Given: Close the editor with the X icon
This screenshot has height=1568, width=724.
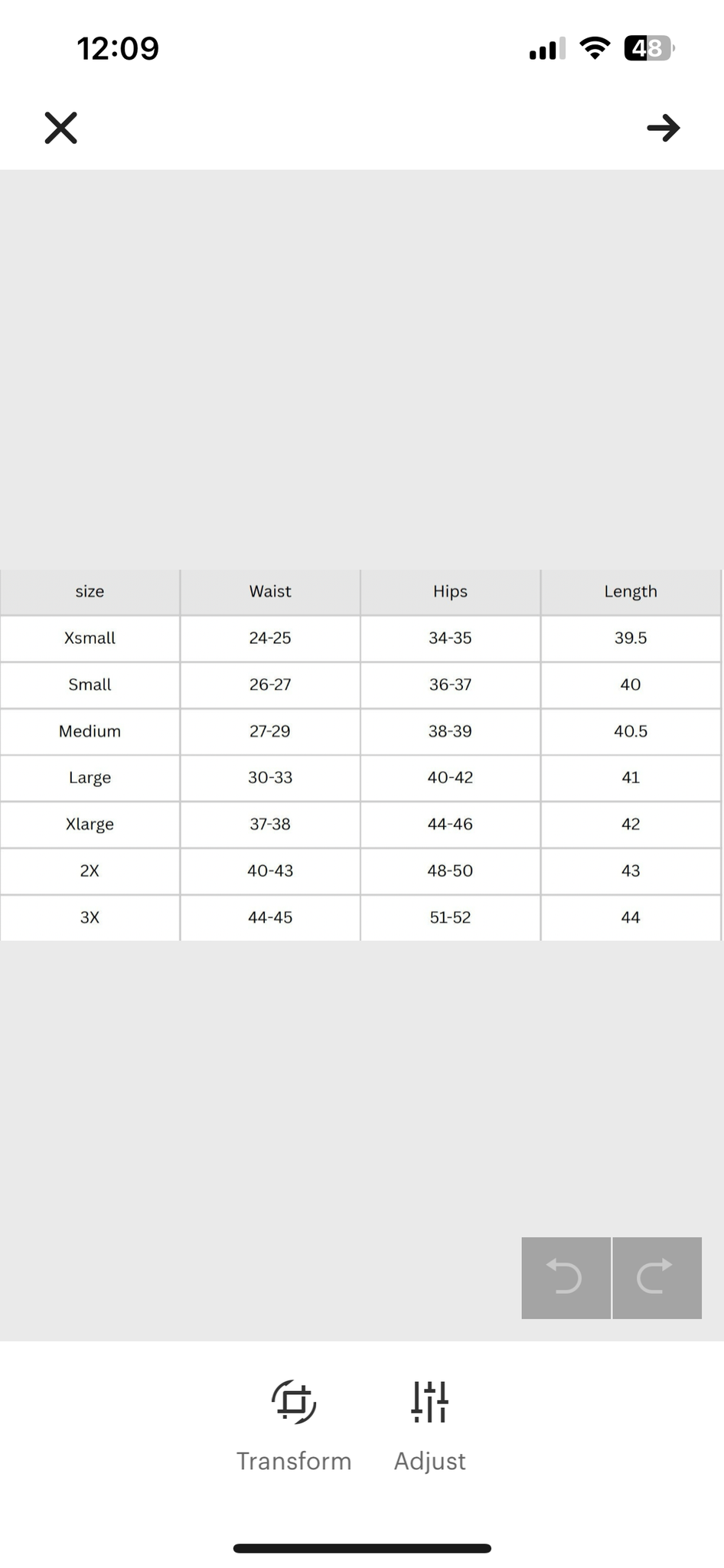Looking at the screenshot, I should [60, 128].
